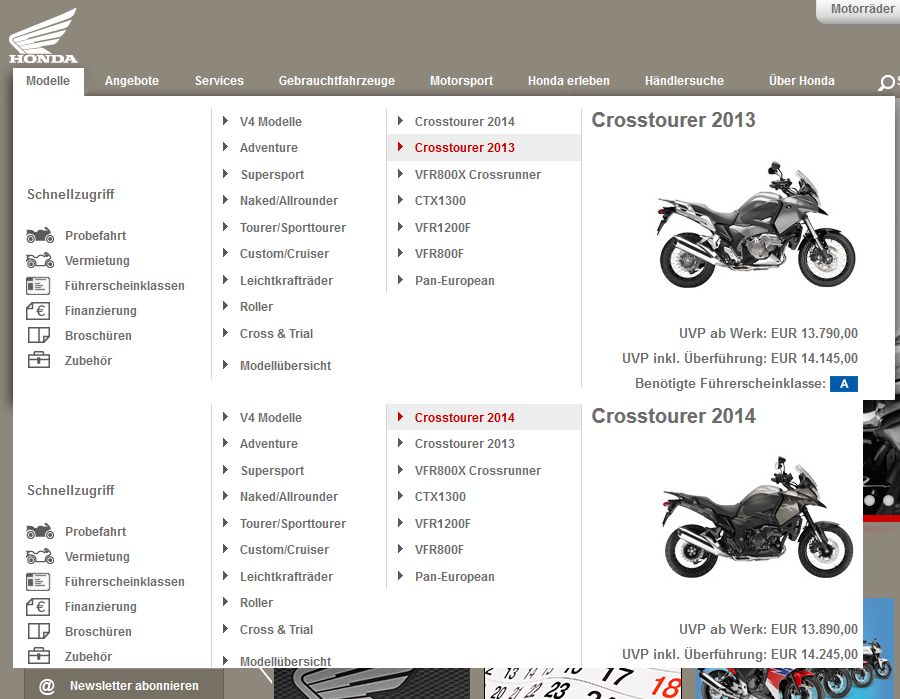Click Führerscheinklassen card icon in upper Schnellzugriff

39,286
